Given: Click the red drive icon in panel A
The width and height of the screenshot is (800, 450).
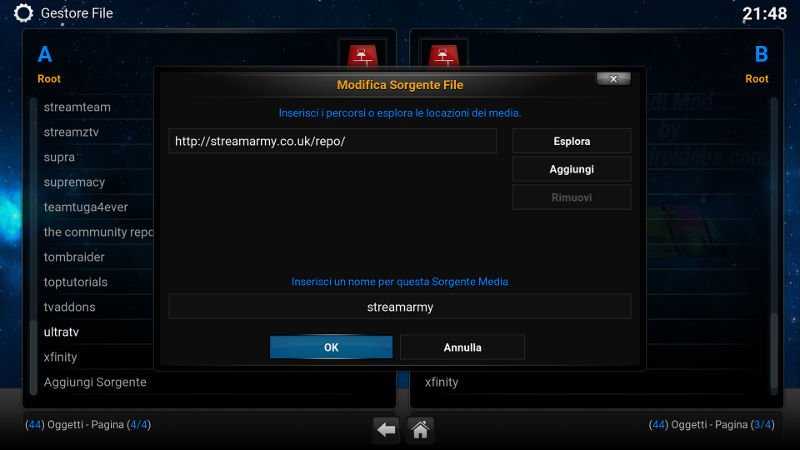Looking at the screenshot, I should tap(363, 56).
